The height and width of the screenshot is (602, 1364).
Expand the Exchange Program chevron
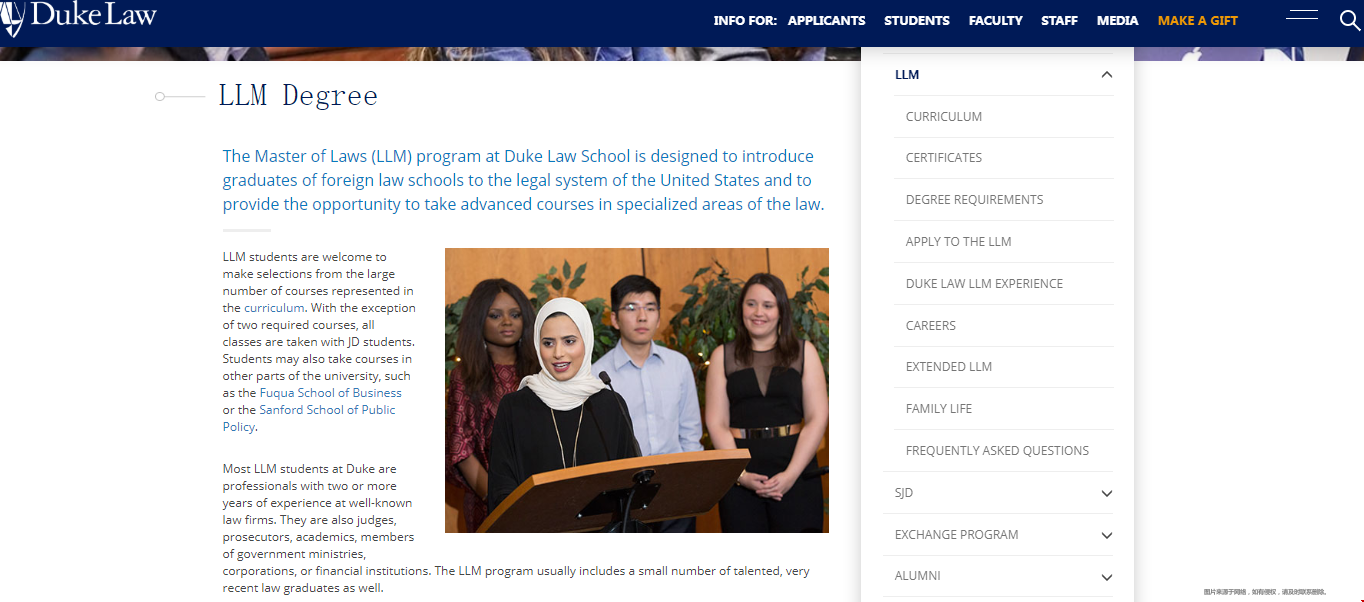coord(1106,535)
